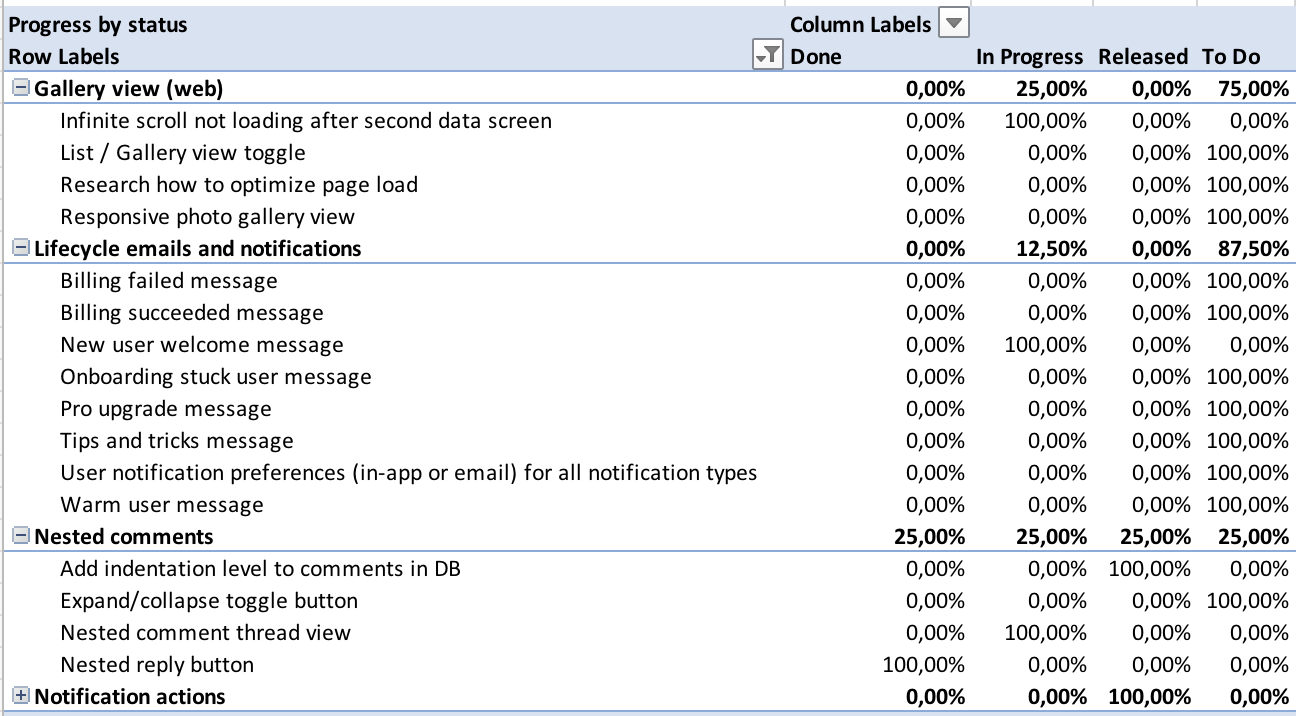Select the Notification actions row label
1296x716 pixels.
tap(130, 697)
